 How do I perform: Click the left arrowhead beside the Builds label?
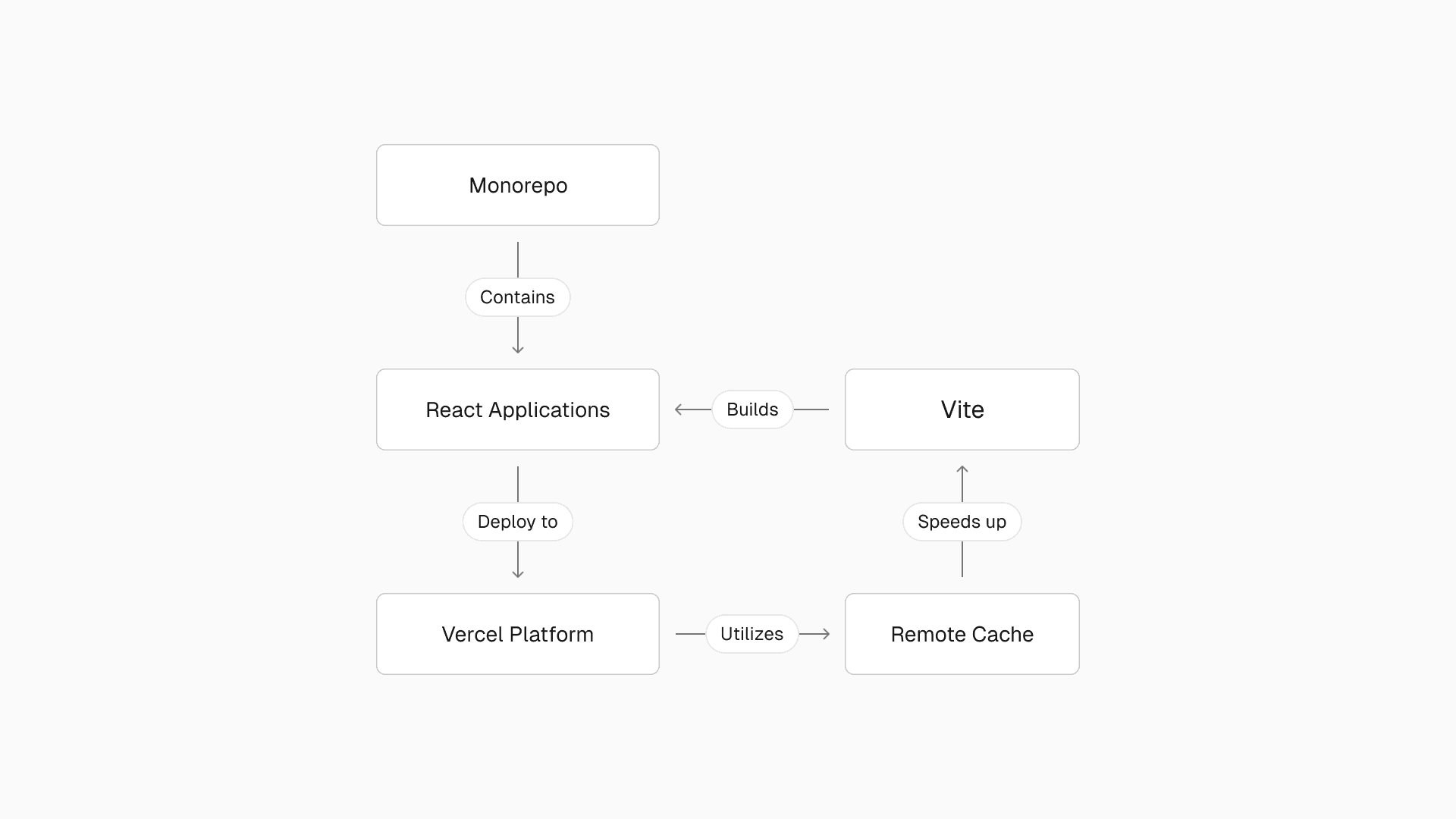pos(679,409)
